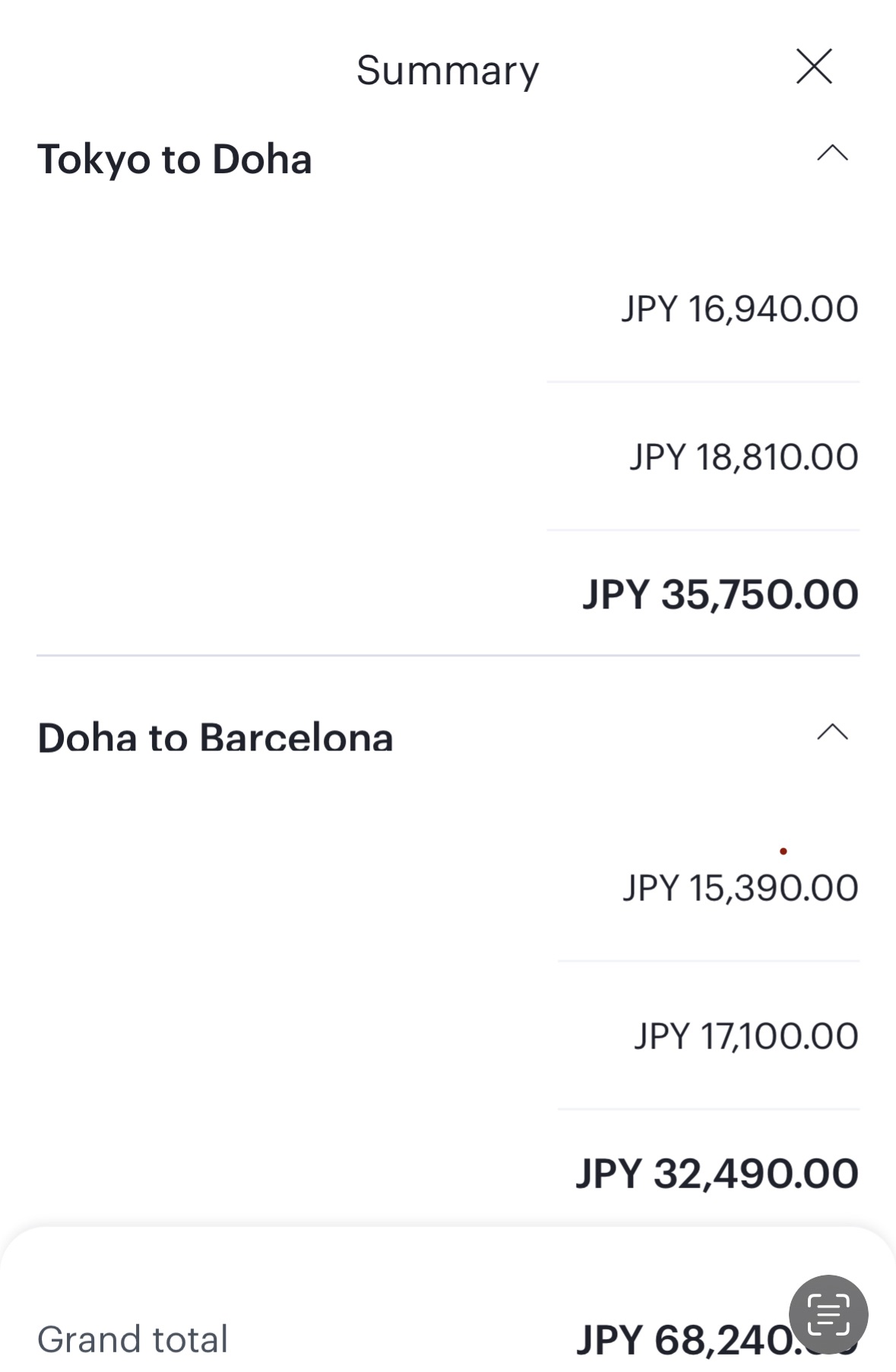
Task: Tap the floating text scan icon
Action: pos(828,1314)
